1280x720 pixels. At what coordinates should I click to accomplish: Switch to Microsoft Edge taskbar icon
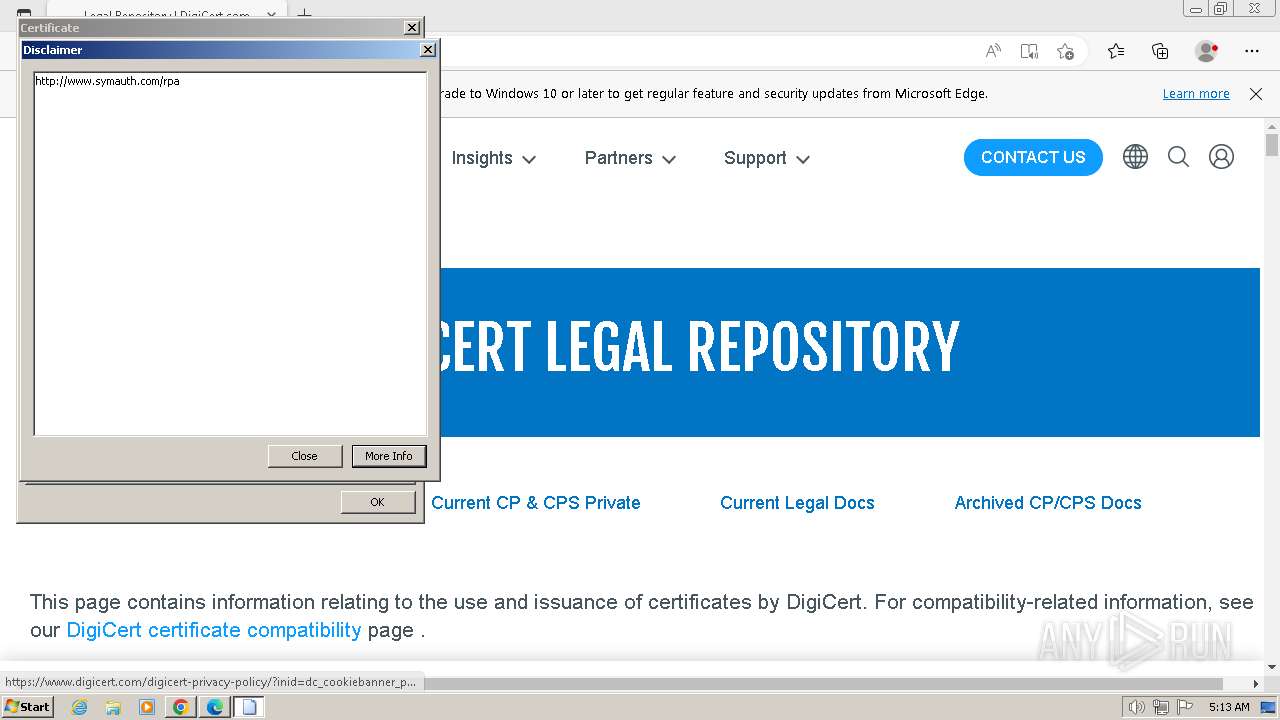(215, 707)
